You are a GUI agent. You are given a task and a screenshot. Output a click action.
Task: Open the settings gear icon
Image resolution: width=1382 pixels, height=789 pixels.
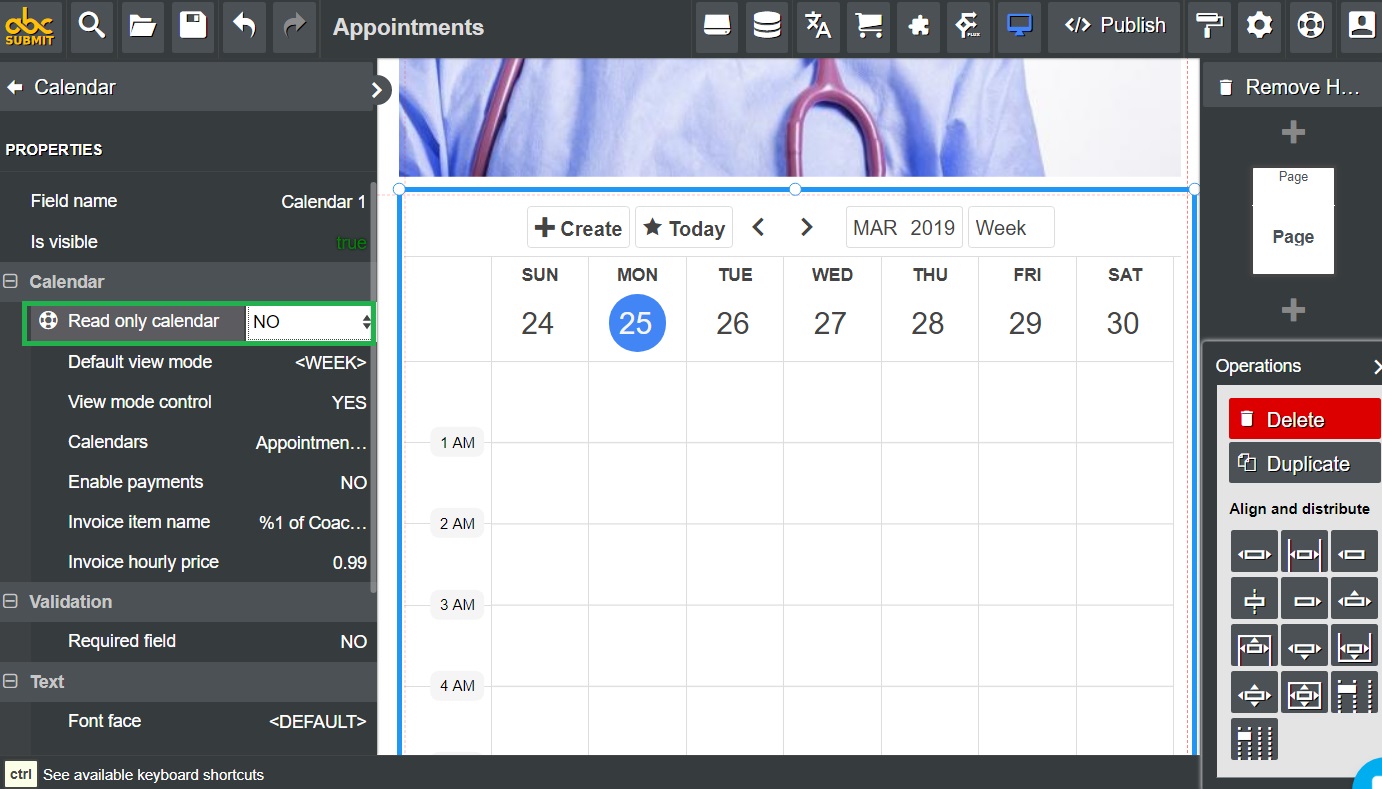point(1260,26)
